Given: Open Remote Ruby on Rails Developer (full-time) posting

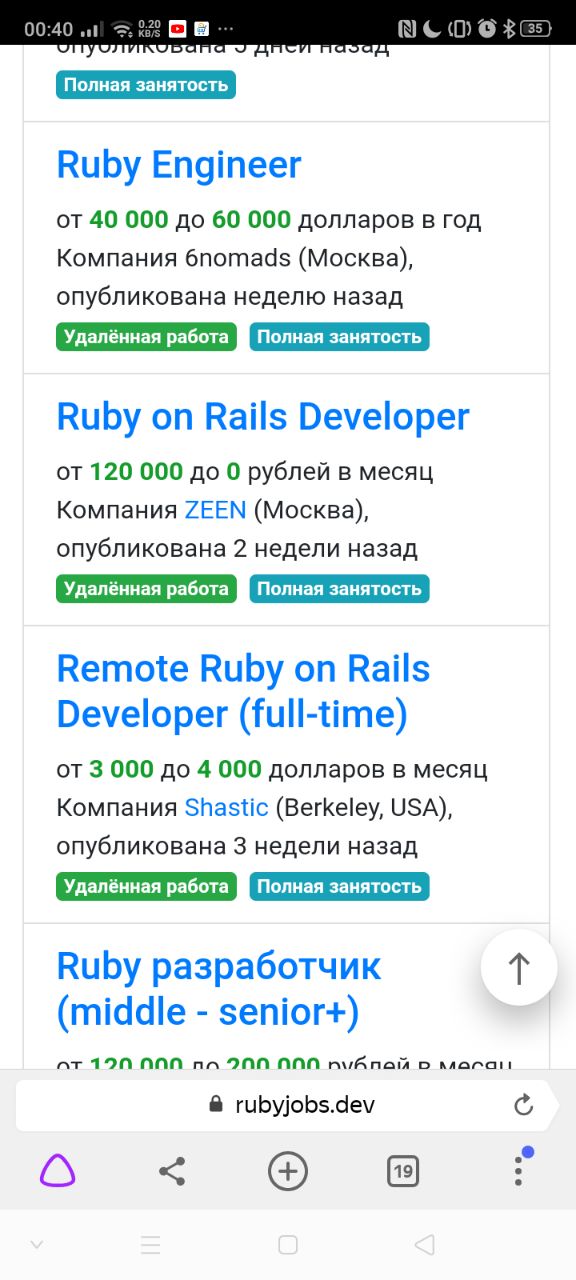Looking at the screenshot, I should [x=243, y=691].
